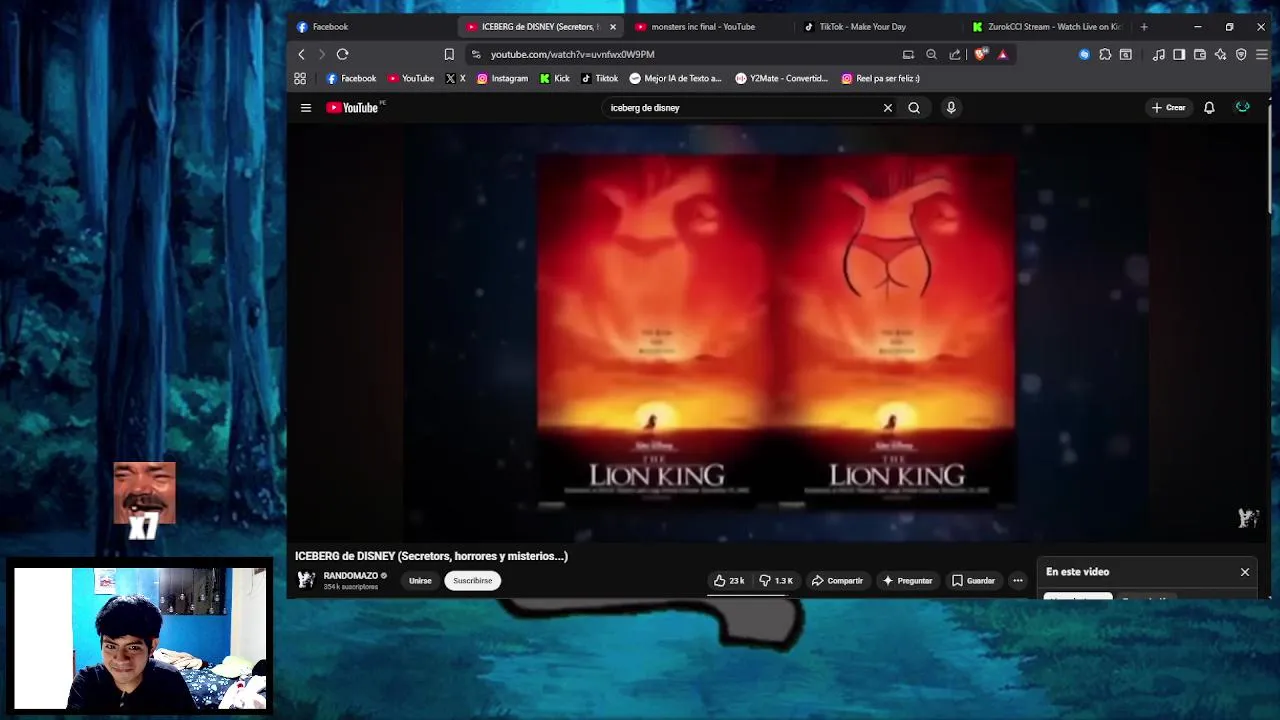The height and width of the screenshot is (720, 1280).
Task: Open the Tiktok bookmark
Action: click(x=600, y=78)
